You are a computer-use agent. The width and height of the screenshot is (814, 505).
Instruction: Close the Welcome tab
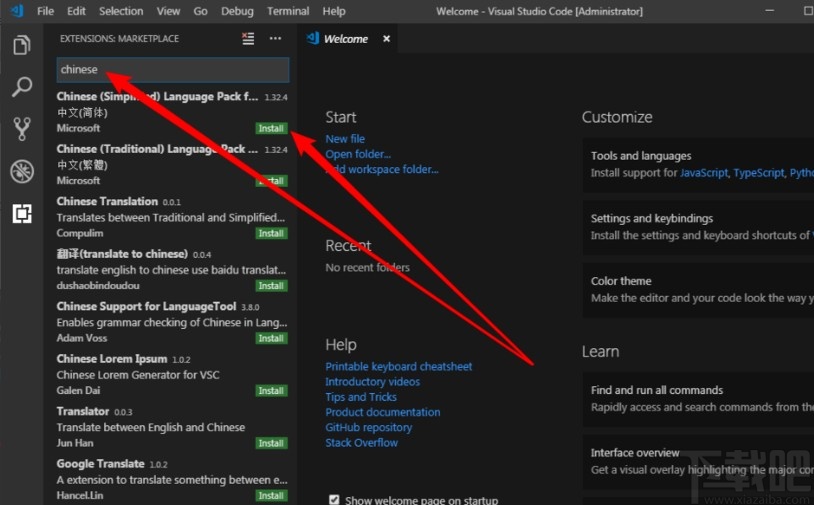point(386,39)
